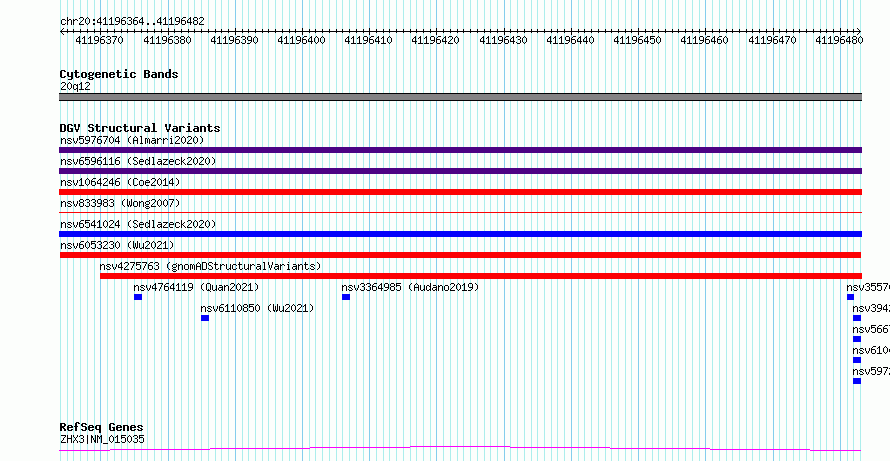Select the blue square below nsv3364985
The image size is (890, 461).
(x=346, y=297)
